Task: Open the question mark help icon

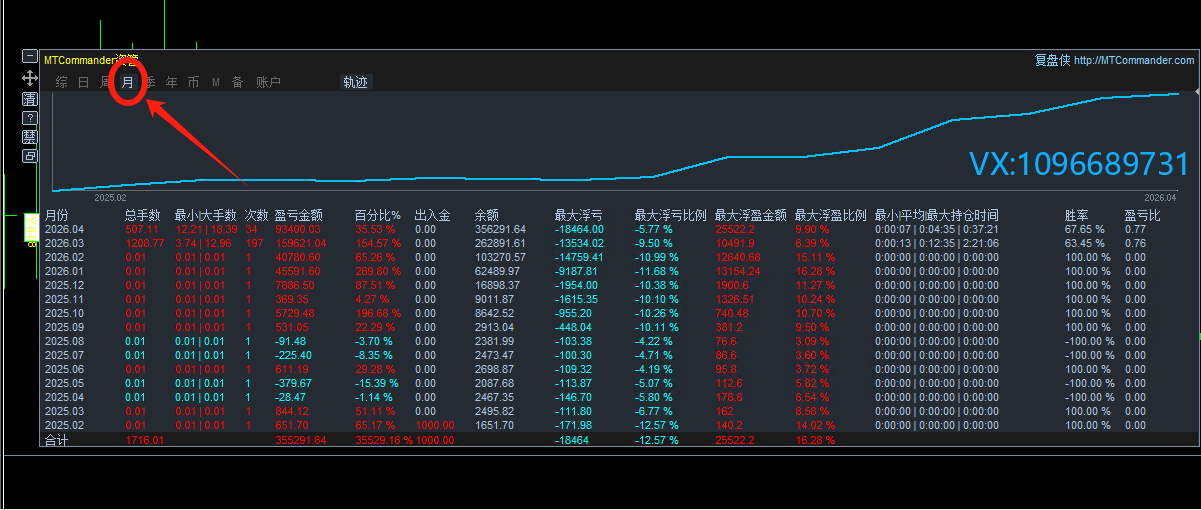Action: click(30, 118)
